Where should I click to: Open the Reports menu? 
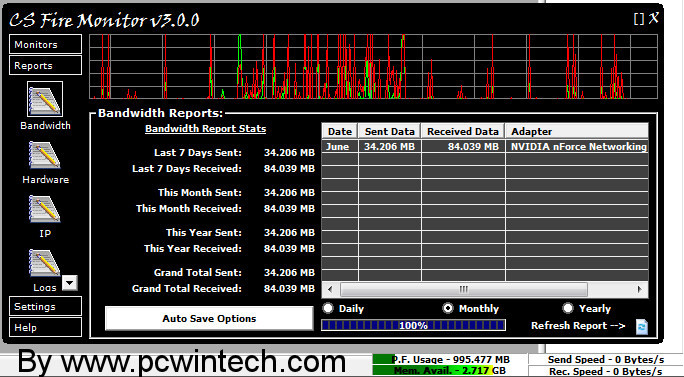[x=45, y=65]
